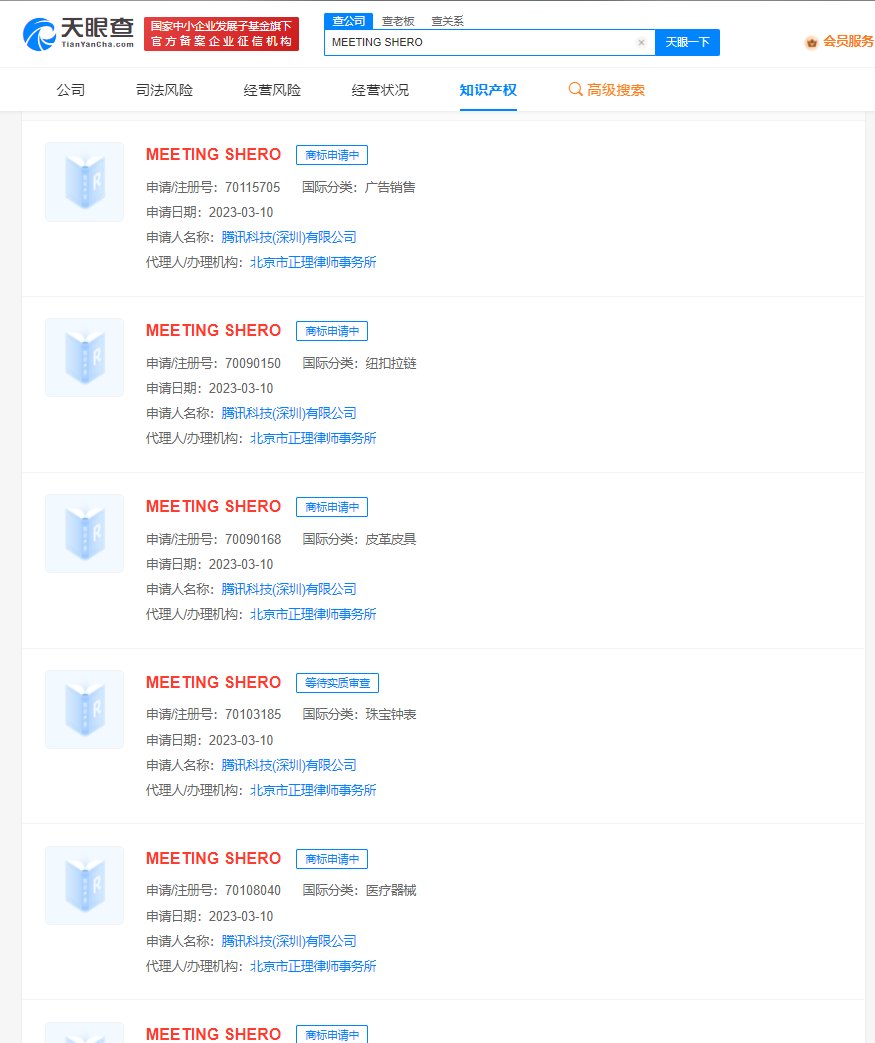Select registration number 70090168 text
Screen dimensions: 875x1043
click(253, 539)
